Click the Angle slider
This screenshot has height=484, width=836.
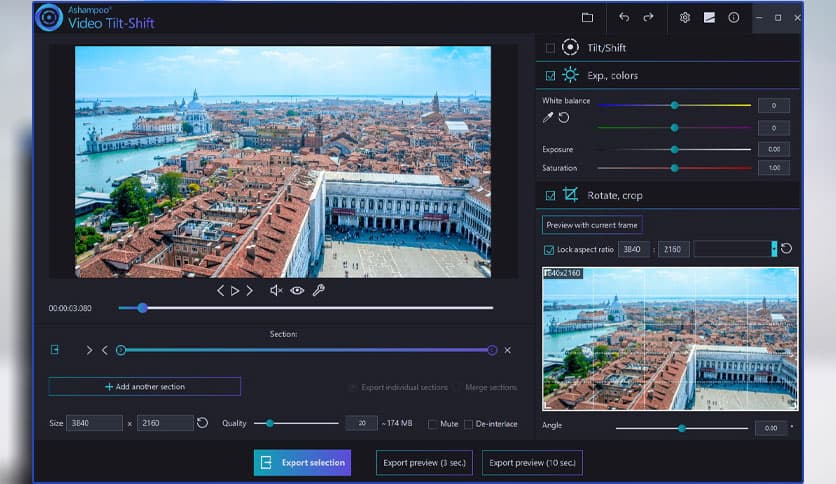click(x=682, y=428)
